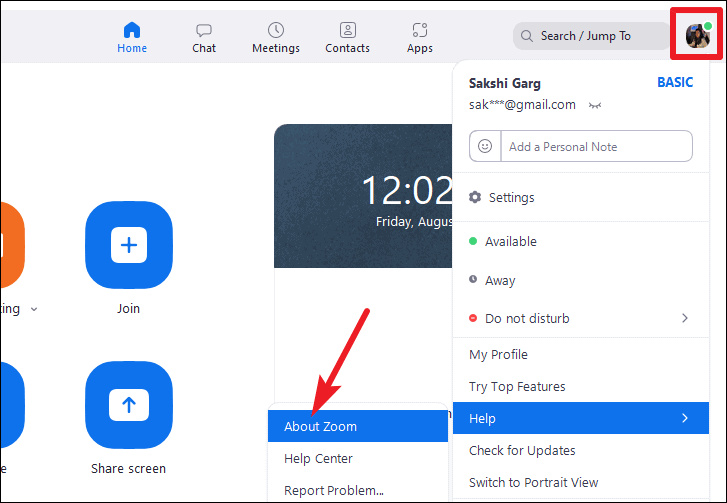Switch to the Chat tab

[204, 38]
